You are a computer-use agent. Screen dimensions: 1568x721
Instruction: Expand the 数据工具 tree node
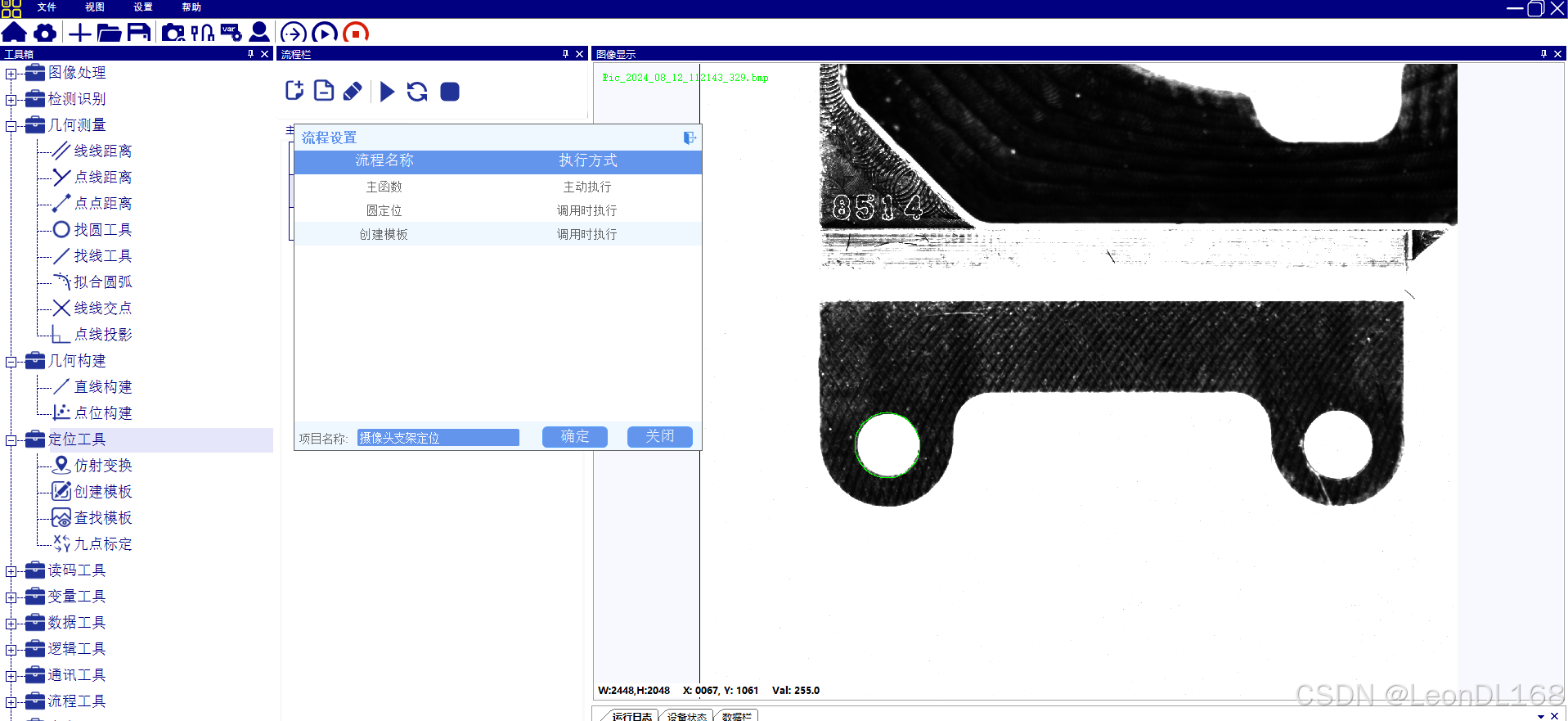11,624
